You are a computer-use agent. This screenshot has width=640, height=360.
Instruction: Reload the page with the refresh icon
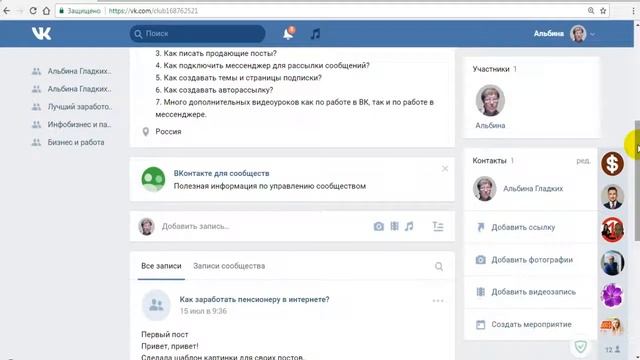tap(33, 11)
